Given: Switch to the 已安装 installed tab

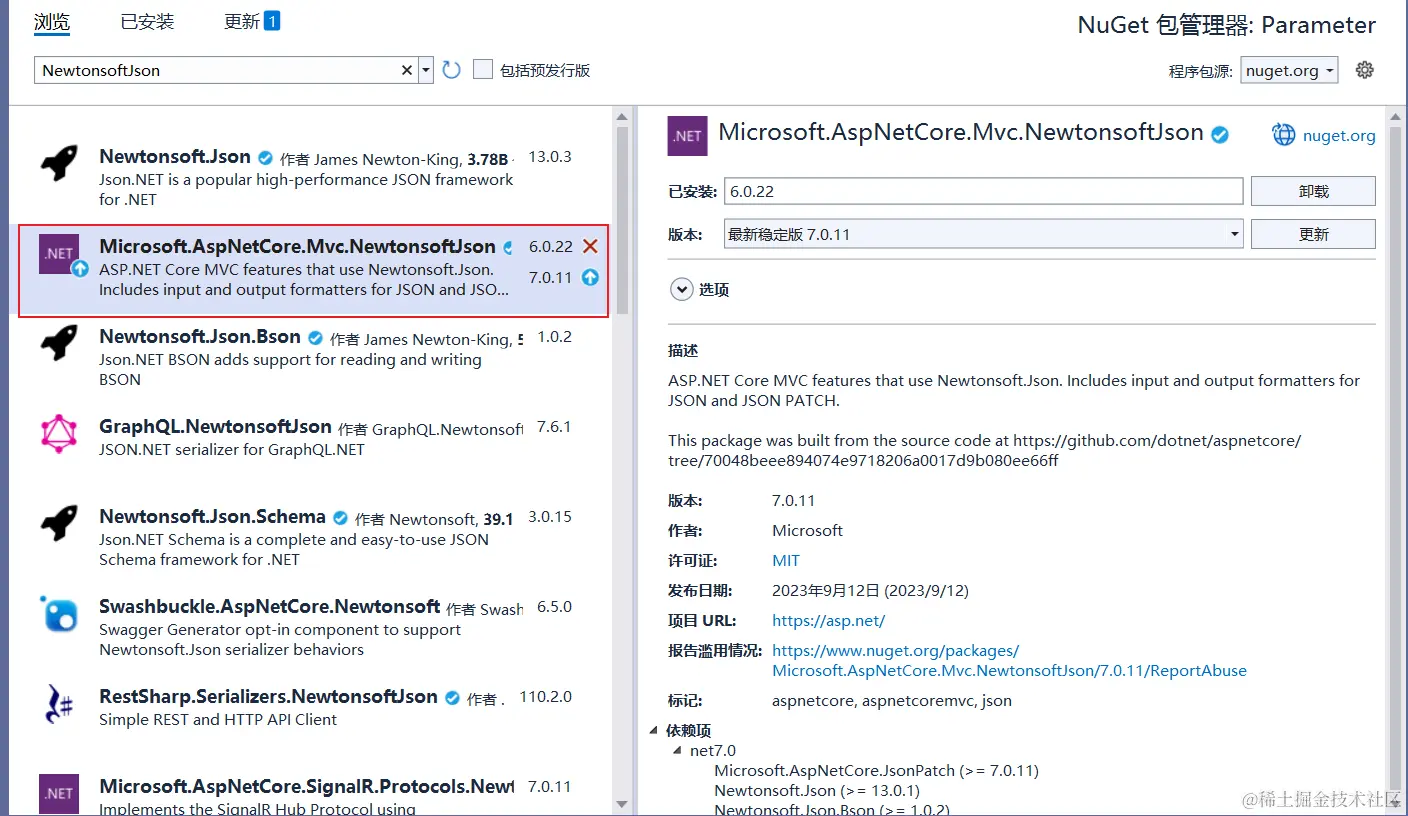Looking at the screenshot, I should [147, 21].
